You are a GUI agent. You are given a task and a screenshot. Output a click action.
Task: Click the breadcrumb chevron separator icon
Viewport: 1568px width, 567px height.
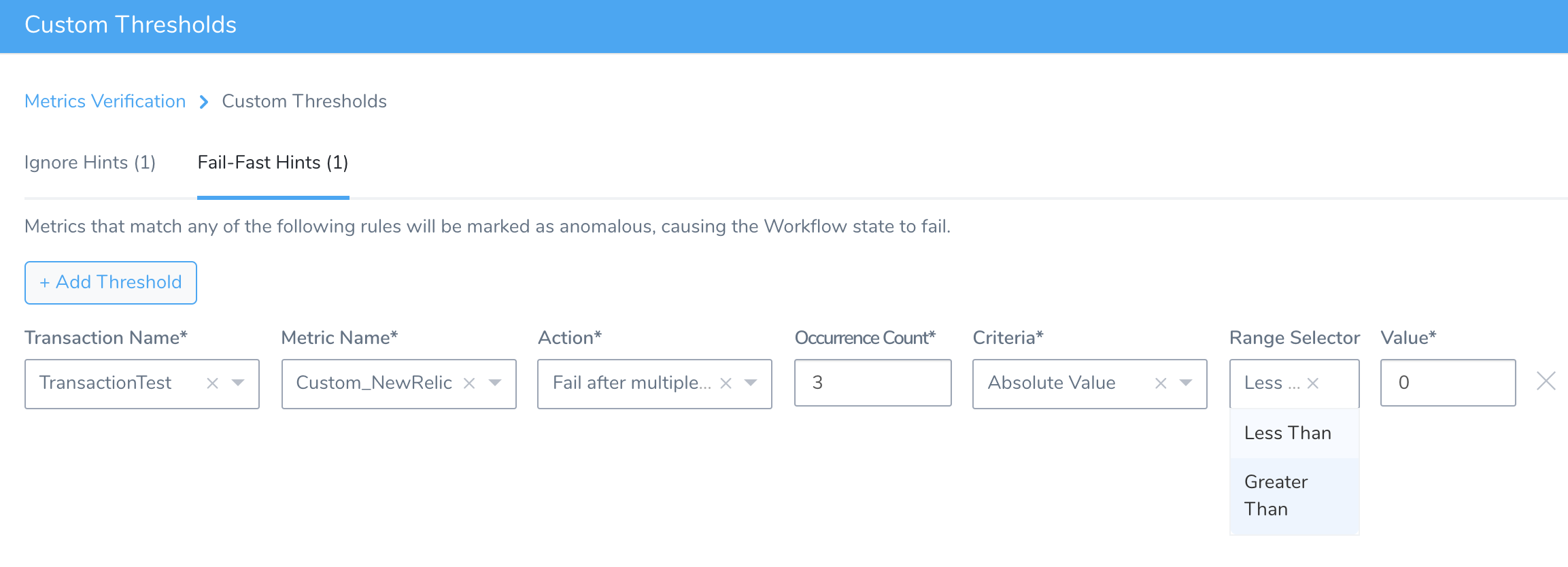click(x=203, y=102)
